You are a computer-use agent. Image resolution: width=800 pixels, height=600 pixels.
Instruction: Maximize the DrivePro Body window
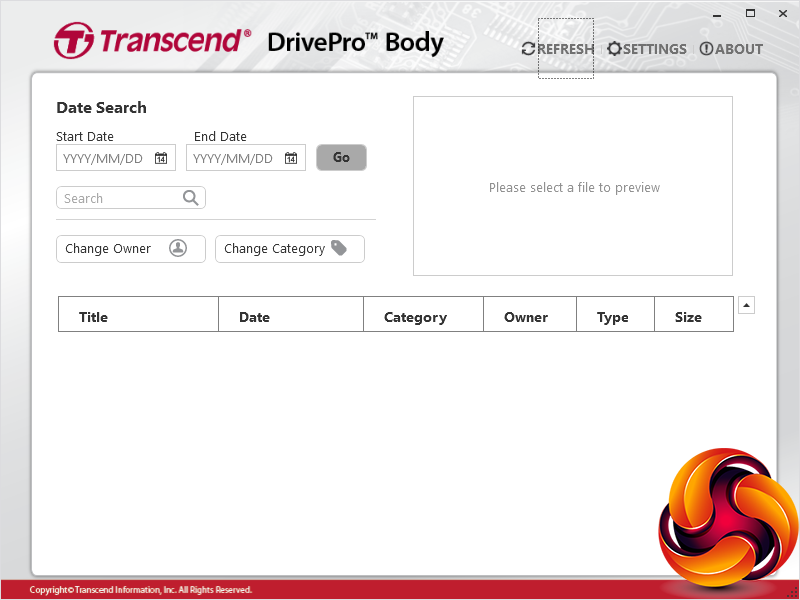750,14
